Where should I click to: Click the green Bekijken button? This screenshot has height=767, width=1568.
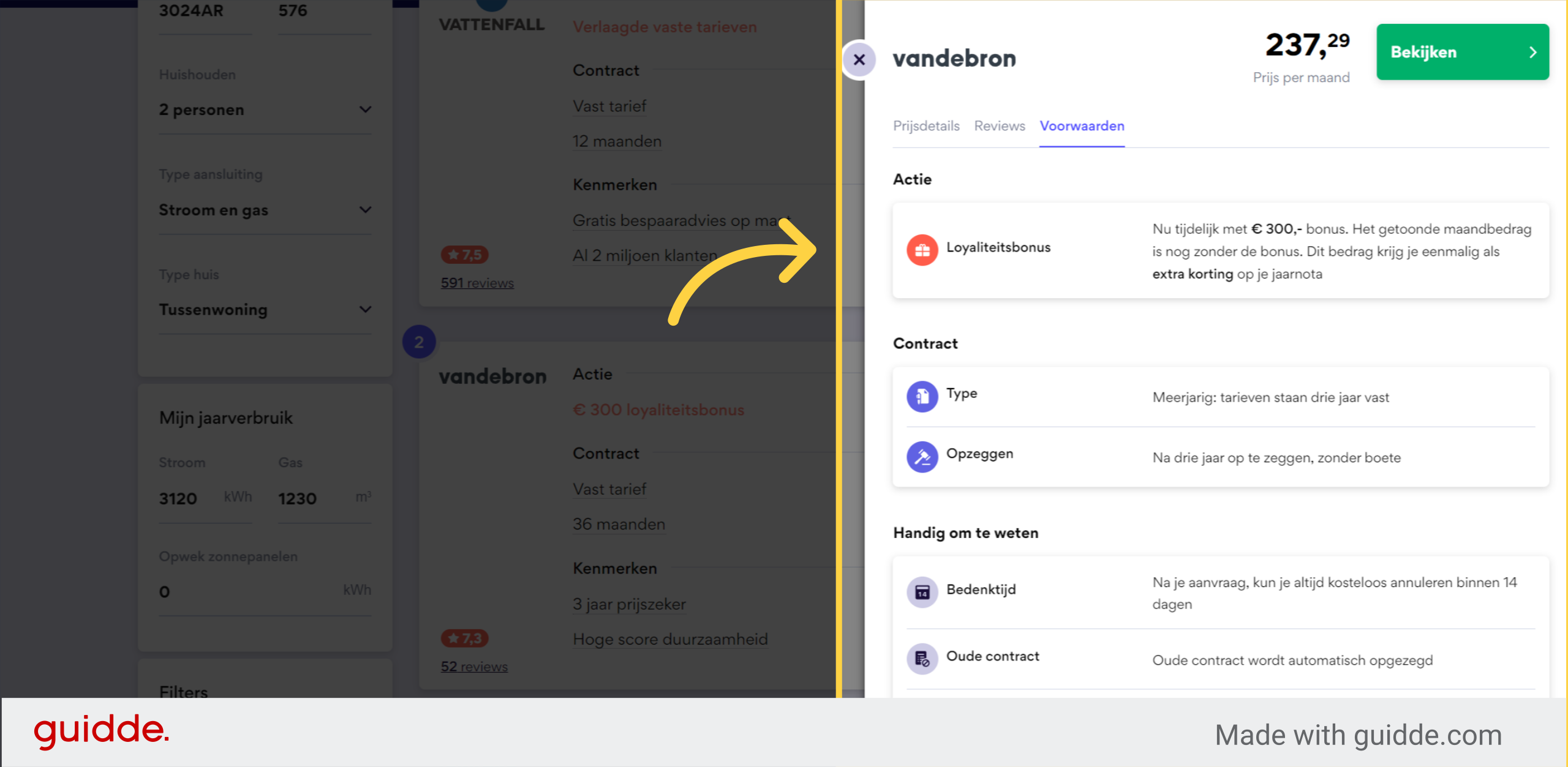1463,52
